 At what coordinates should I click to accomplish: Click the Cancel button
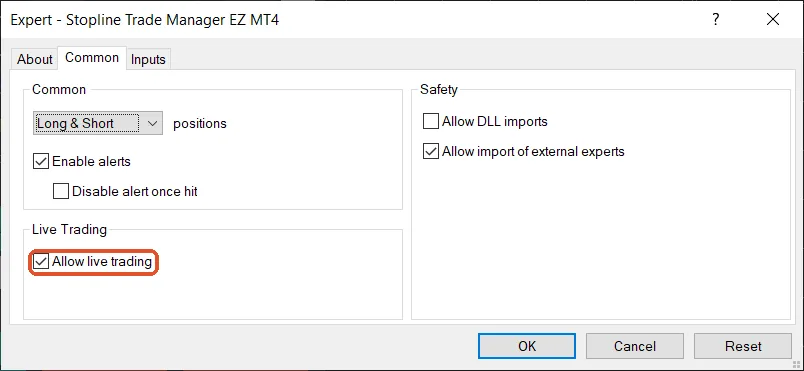coord(635,346)
